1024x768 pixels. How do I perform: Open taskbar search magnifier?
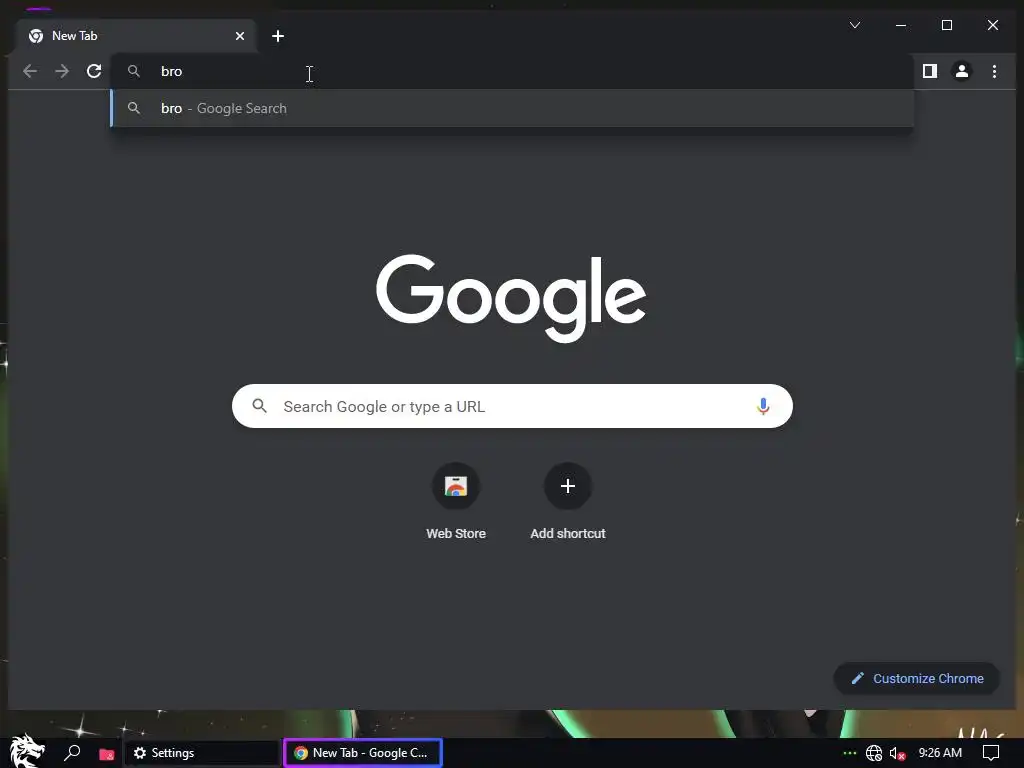[x=72, y=753]
